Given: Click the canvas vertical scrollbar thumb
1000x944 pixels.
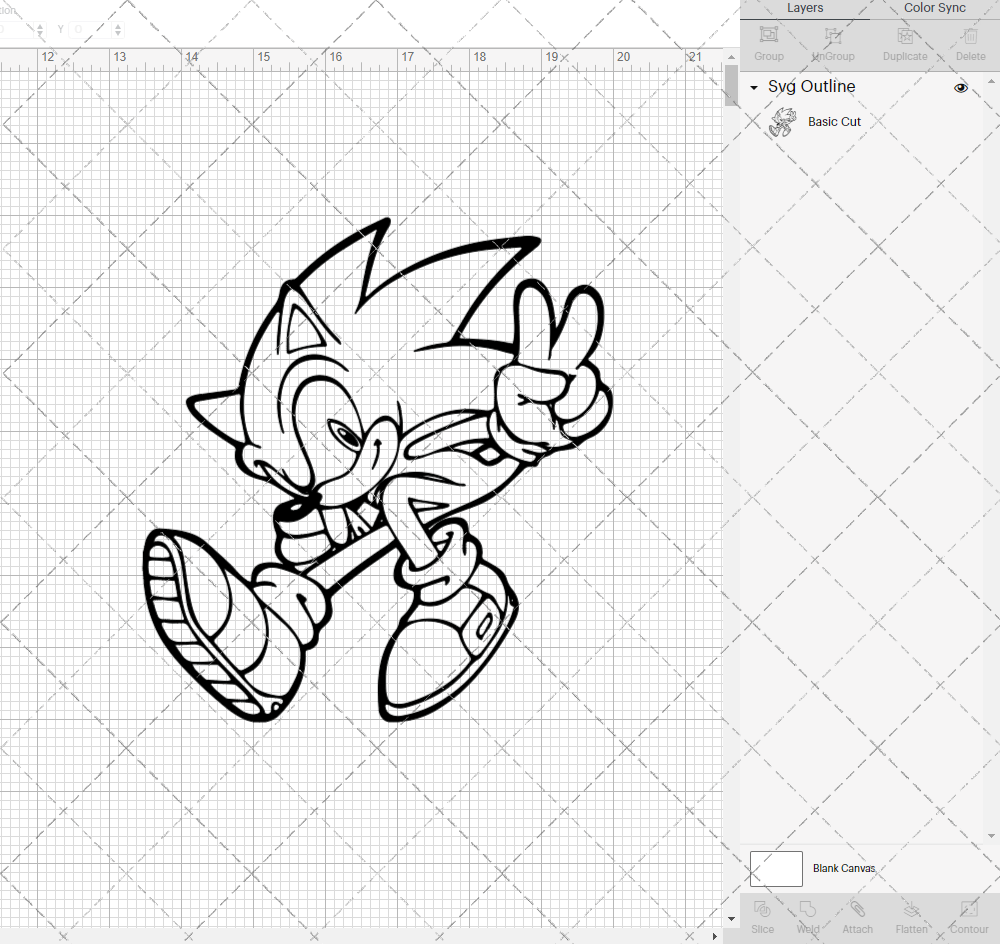Looking at the screenshot, I should [x=731, y=85].
